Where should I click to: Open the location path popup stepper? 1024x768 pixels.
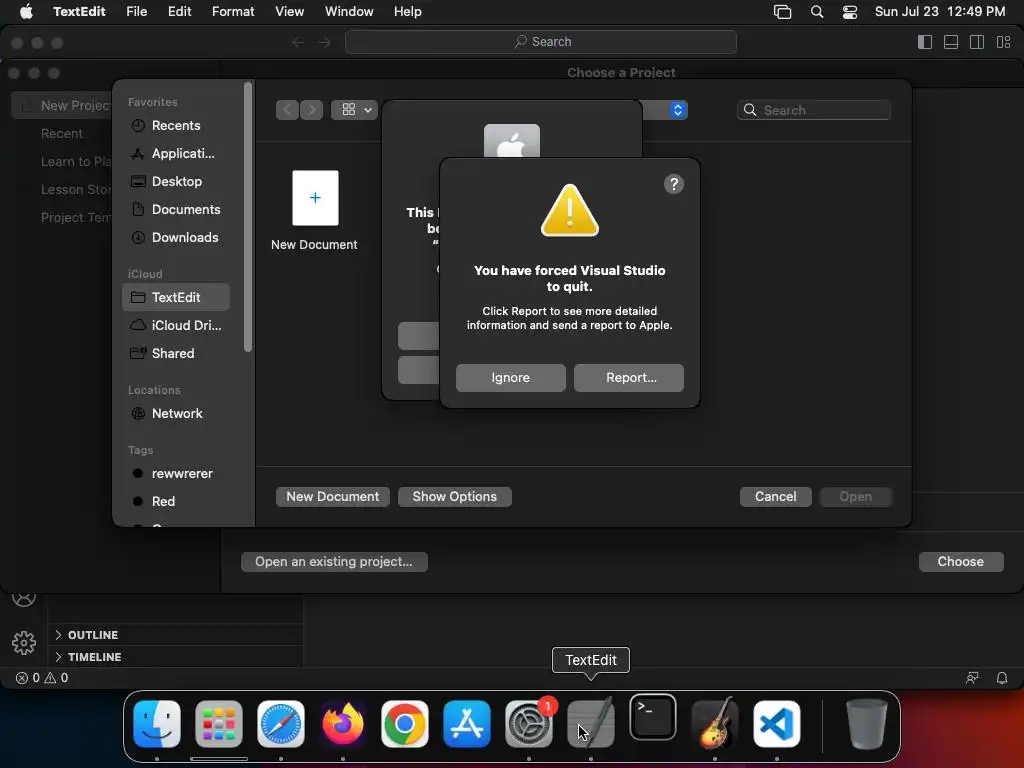pyautogui.click(x=678, y=110)
